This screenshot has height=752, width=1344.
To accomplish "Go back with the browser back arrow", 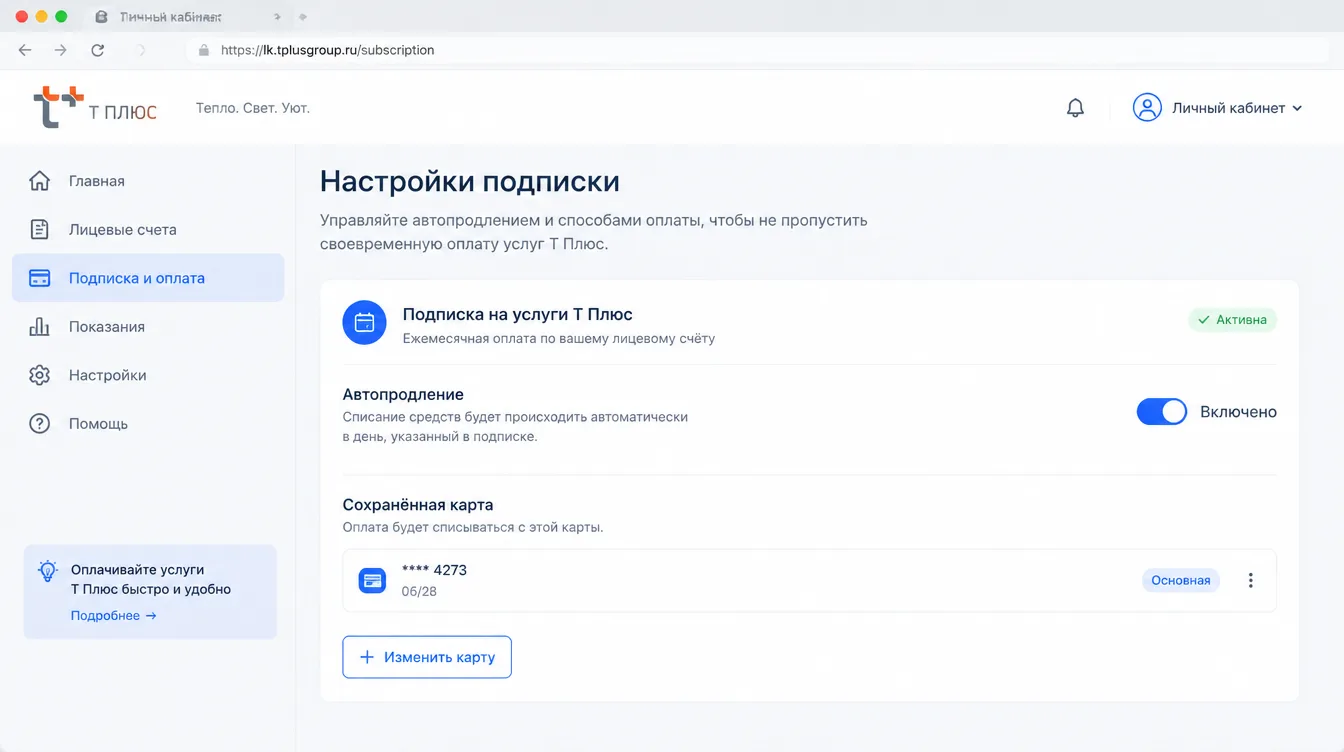I will [25, 50].
